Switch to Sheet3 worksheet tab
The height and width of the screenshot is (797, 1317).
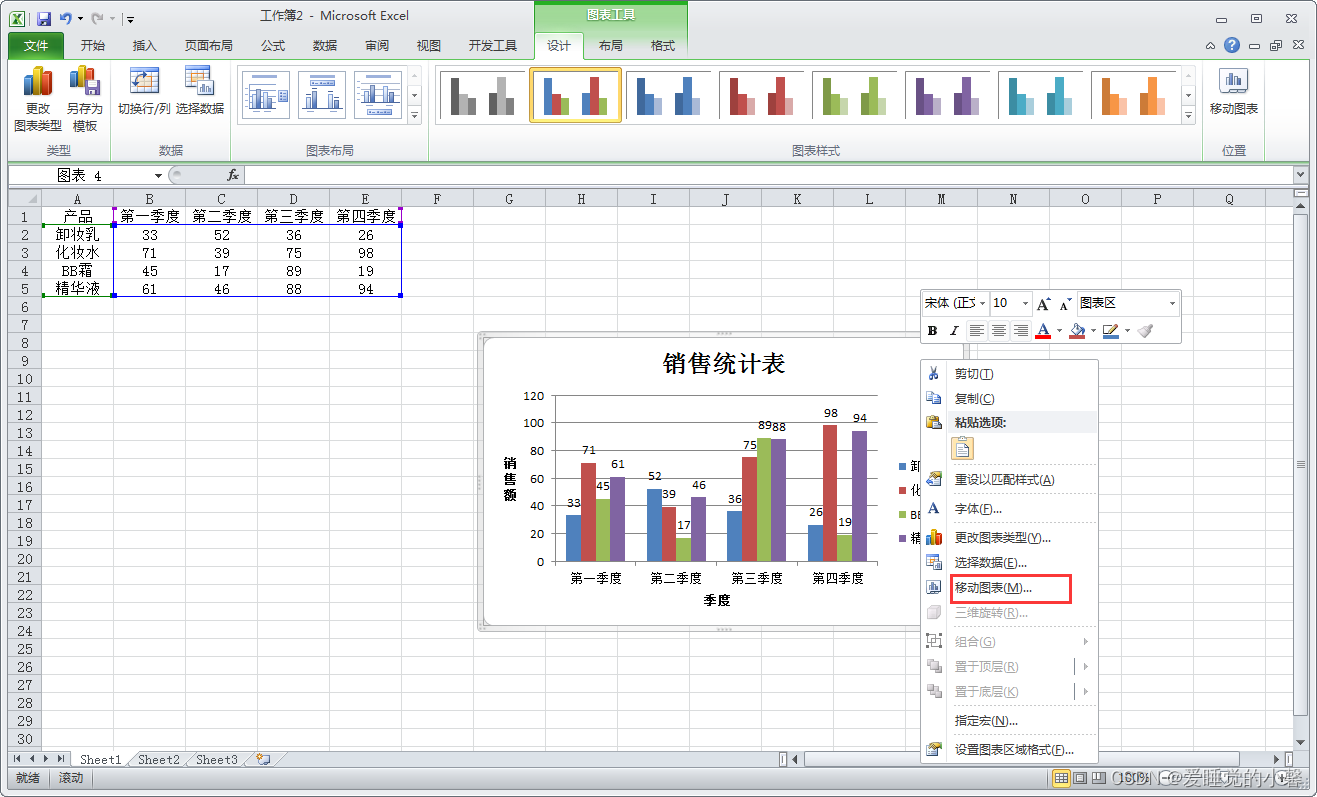(x=216, y=759)
